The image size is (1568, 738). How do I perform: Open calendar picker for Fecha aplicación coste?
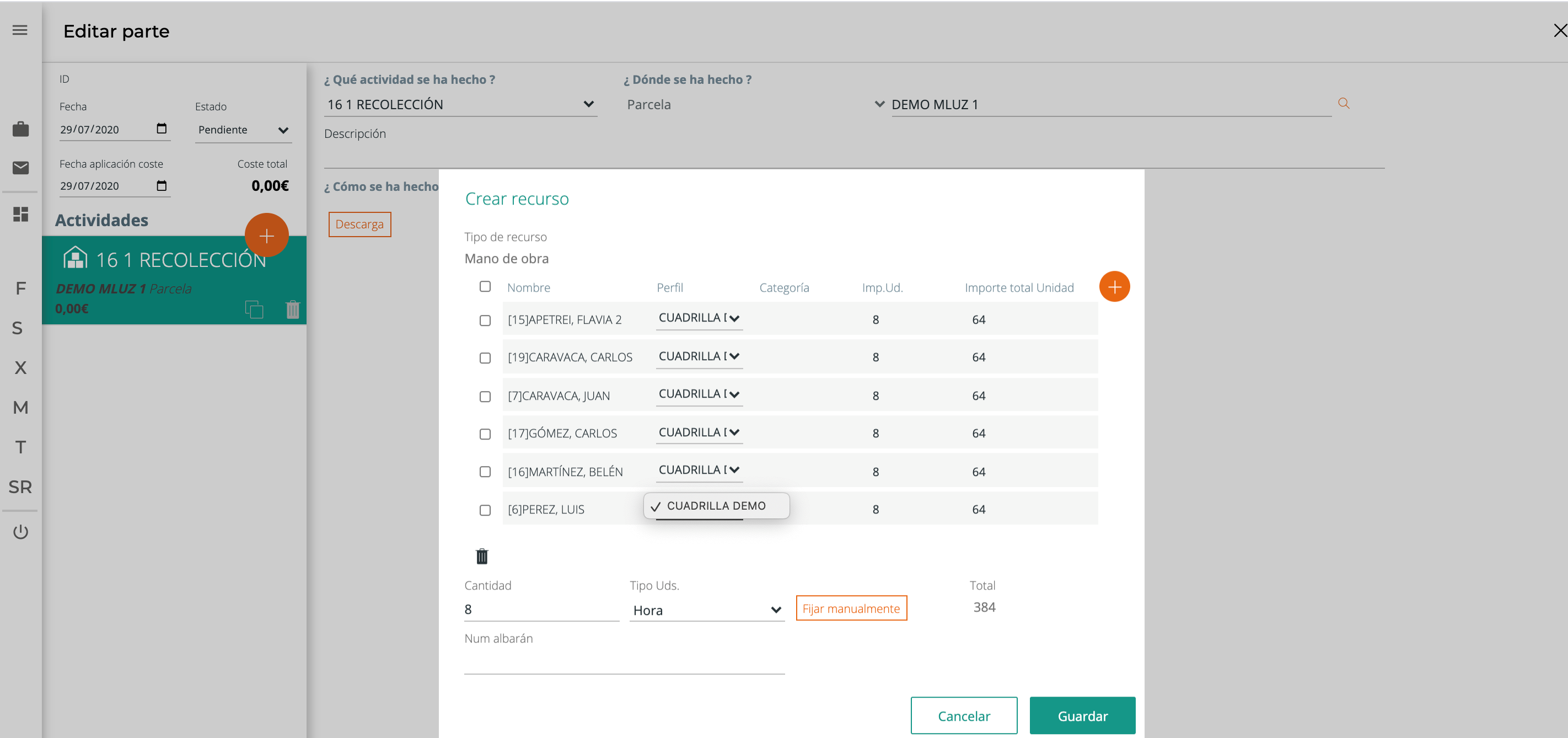coord(162,186)
